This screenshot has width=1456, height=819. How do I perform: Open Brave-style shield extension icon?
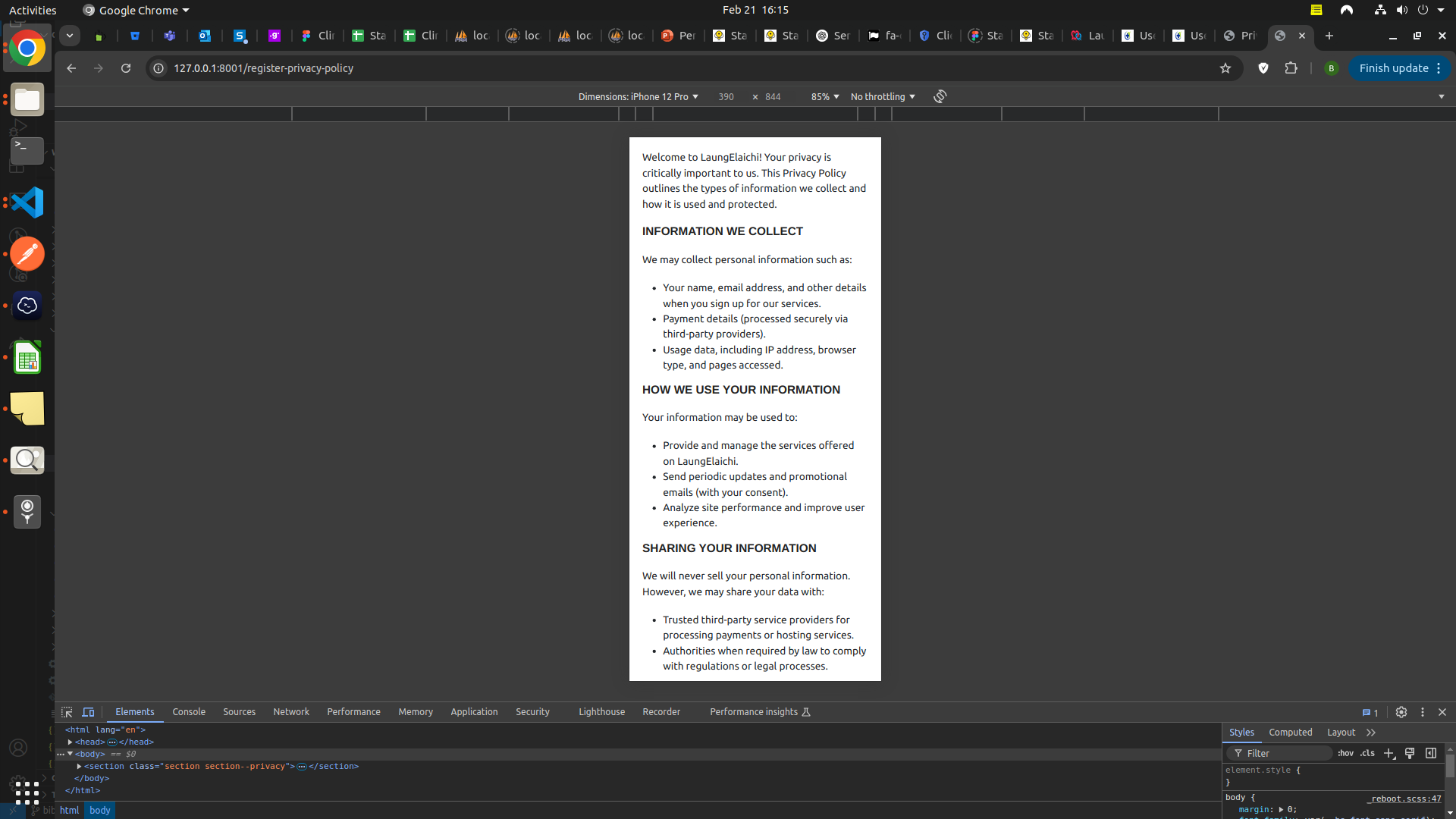click(x=1263, y=68)
